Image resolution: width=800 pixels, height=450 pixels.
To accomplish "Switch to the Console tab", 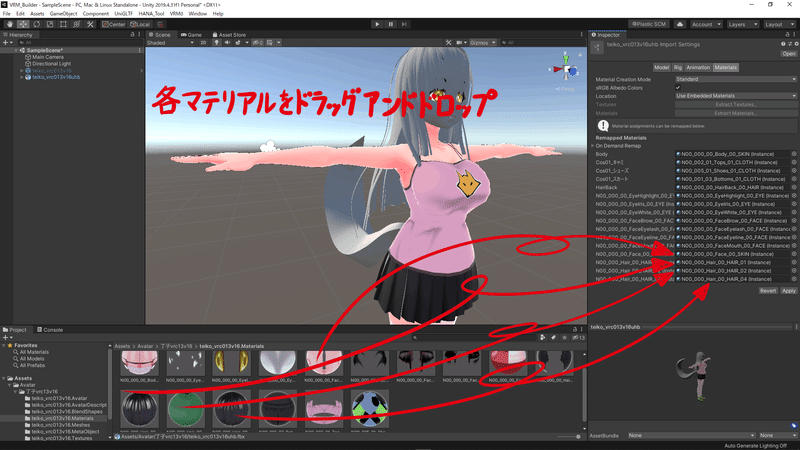I will (x=50, y=330).
